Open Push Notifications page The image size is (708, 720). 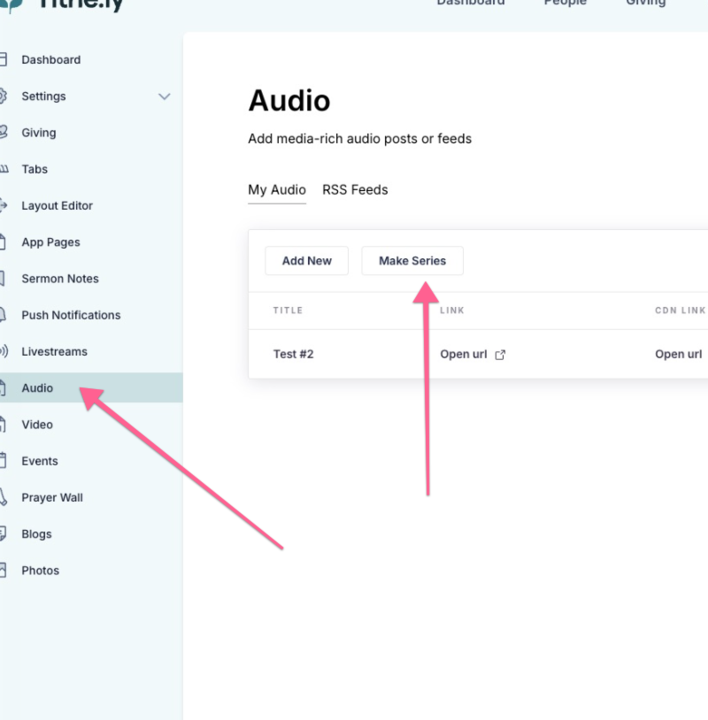click(x=70, y=315)
